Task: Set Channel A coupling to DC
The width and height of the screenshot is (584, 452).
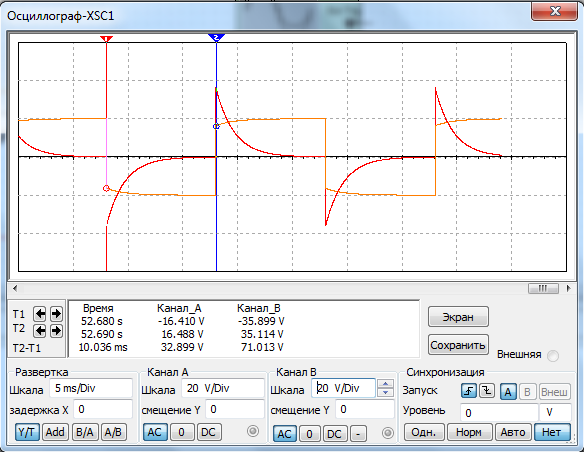Action: (209, 432)
